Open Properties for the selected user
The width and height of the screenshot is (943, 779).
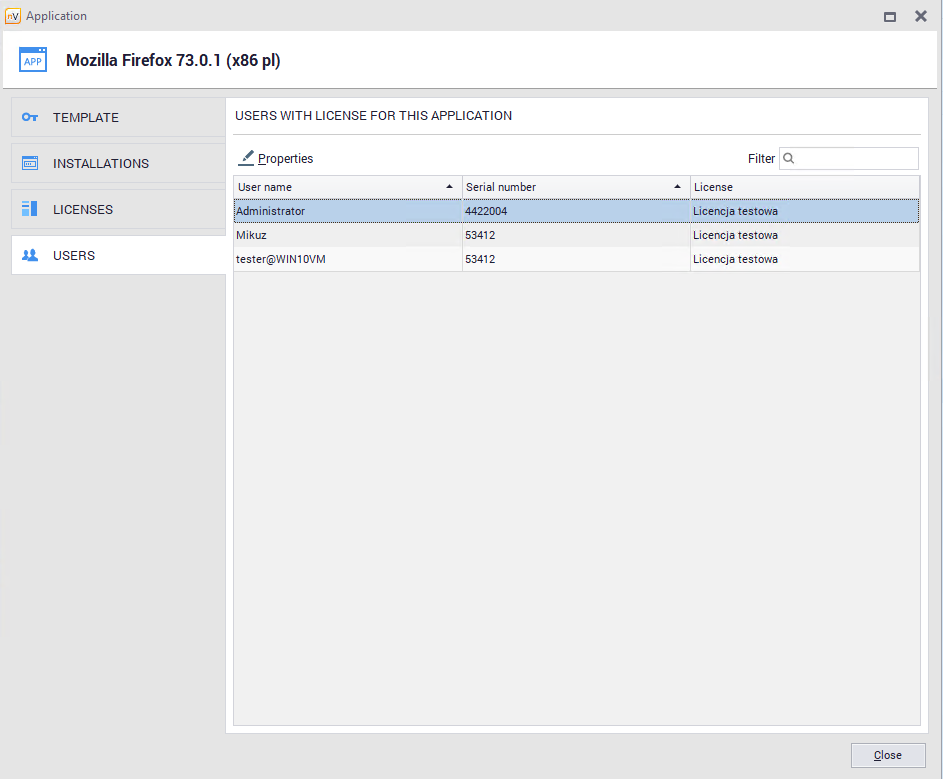tap(285, 158)
